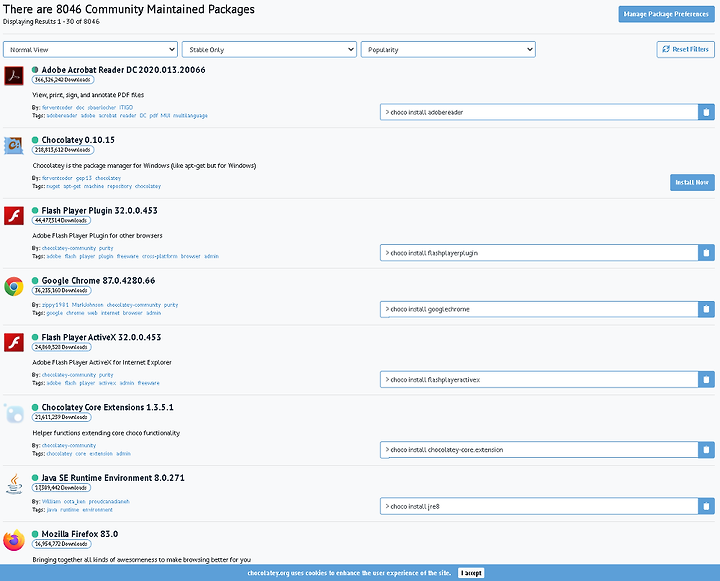Screen dimensions: 720x581
Task: Click ITIGO author link under Adobe Reader
Action: (126, 107)
